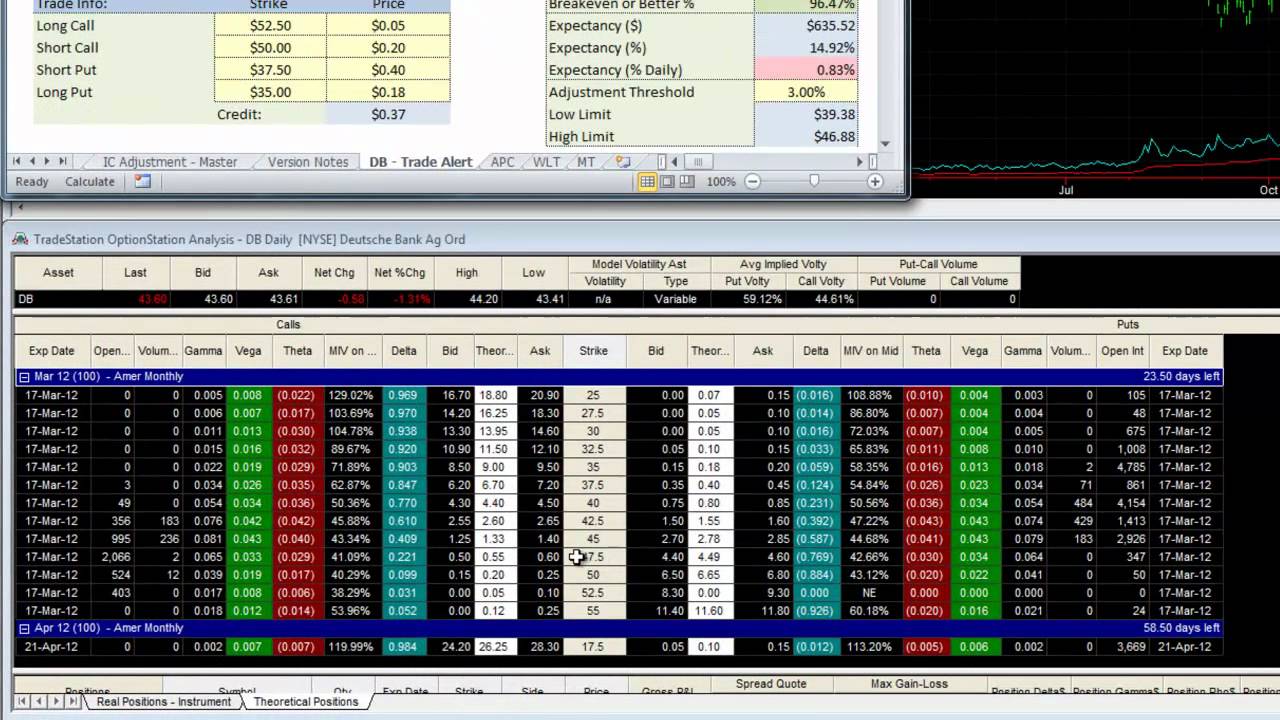Click the Expectancy ($) value $635.52
The width and height of the screenshot is (1280, 720).
pos(806,26)
